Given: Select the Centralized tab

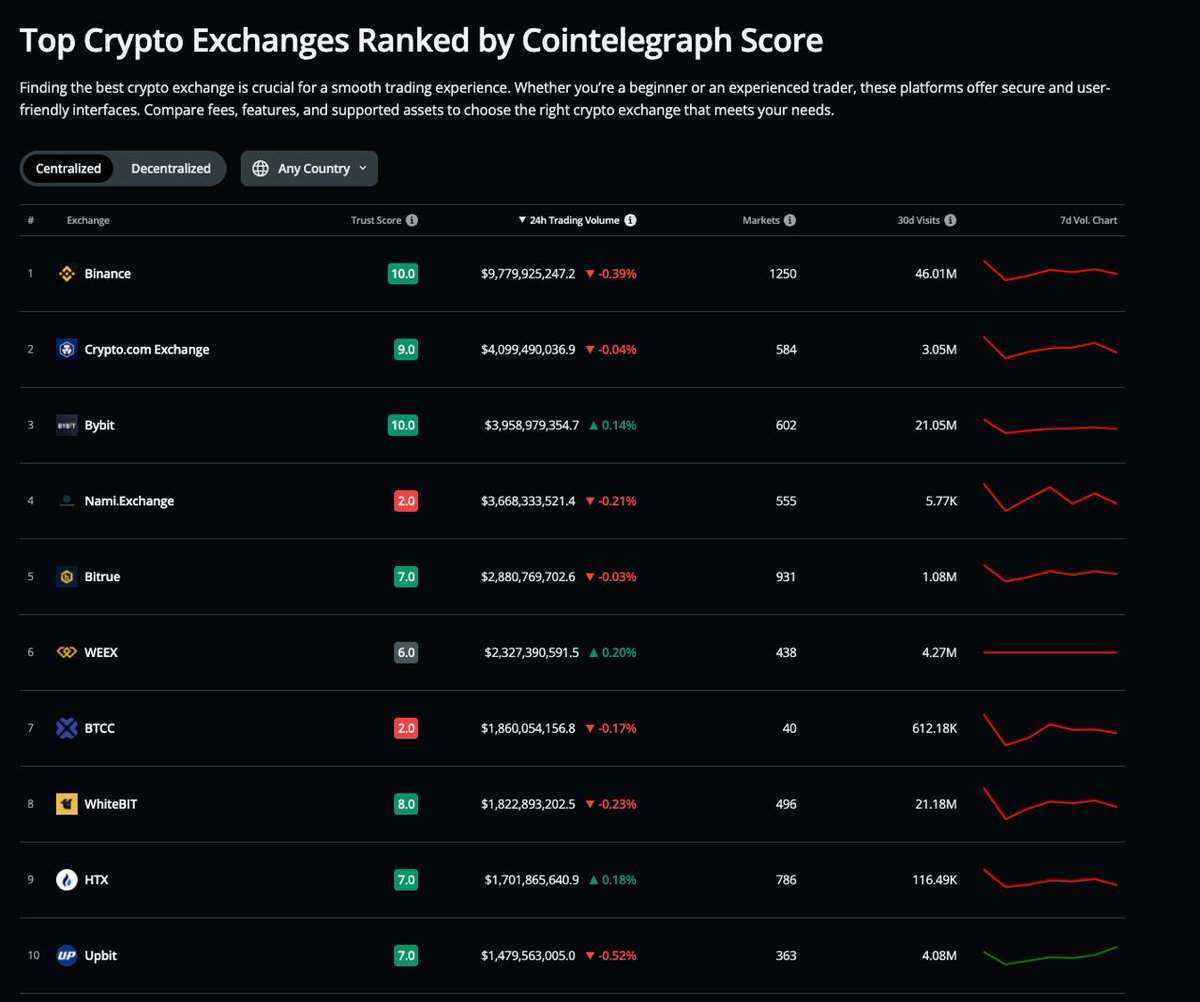Looking at the screenshot, I should [68, 168].
